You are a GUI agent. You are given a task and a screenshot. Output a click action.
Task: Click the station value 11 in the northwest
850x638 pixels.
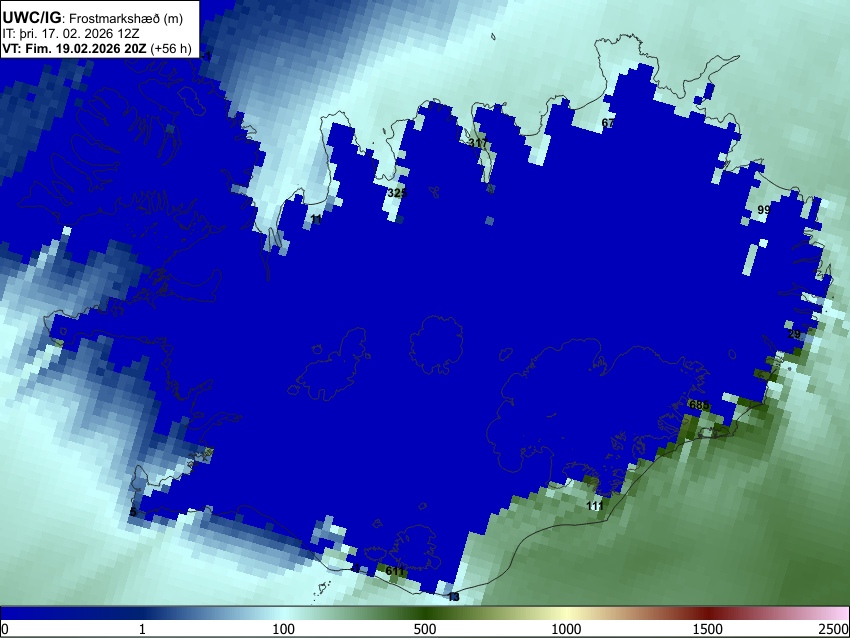316,220
